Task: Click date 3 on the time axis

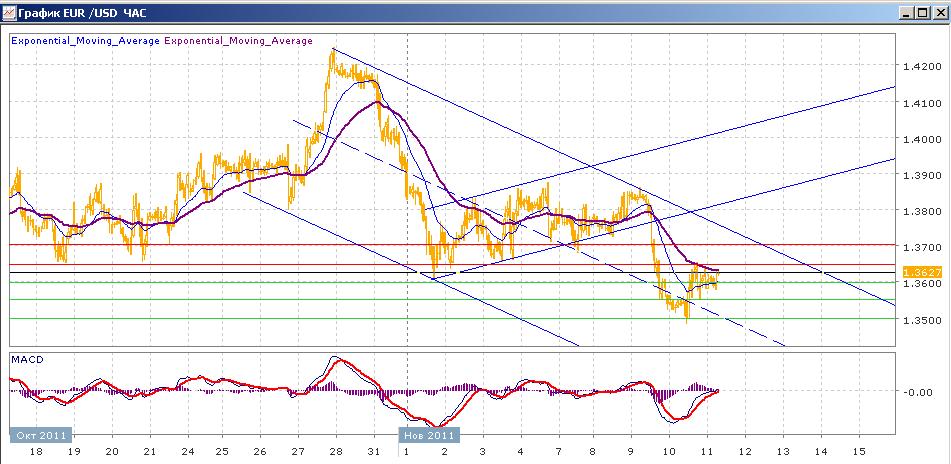Action: (x=482, y=452)
